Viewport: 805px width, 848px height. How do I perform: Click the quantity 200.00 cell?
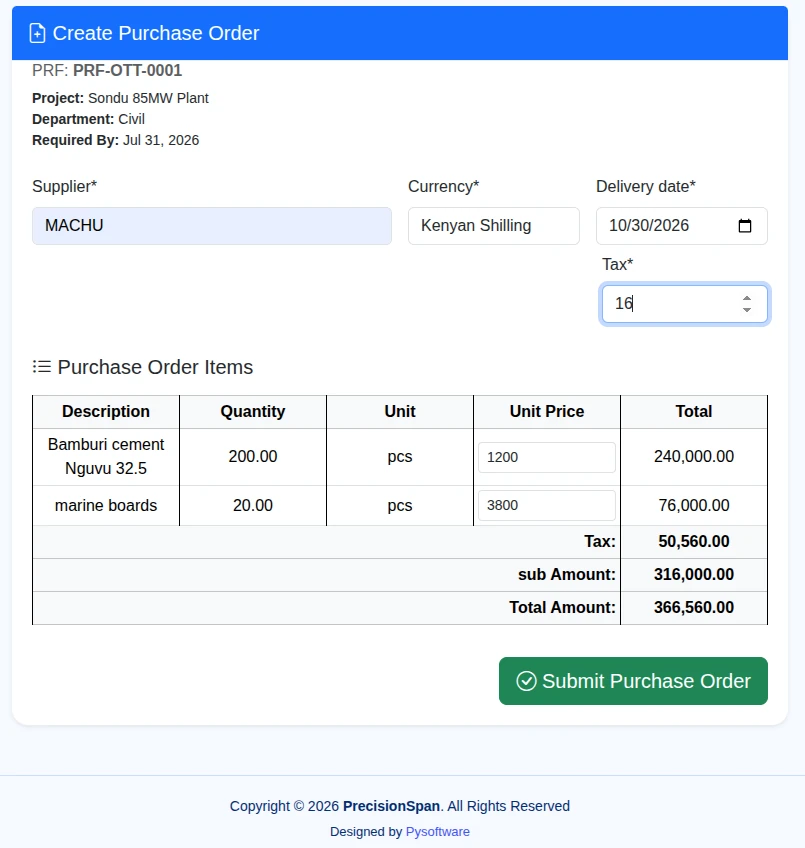tap(253, 456)
